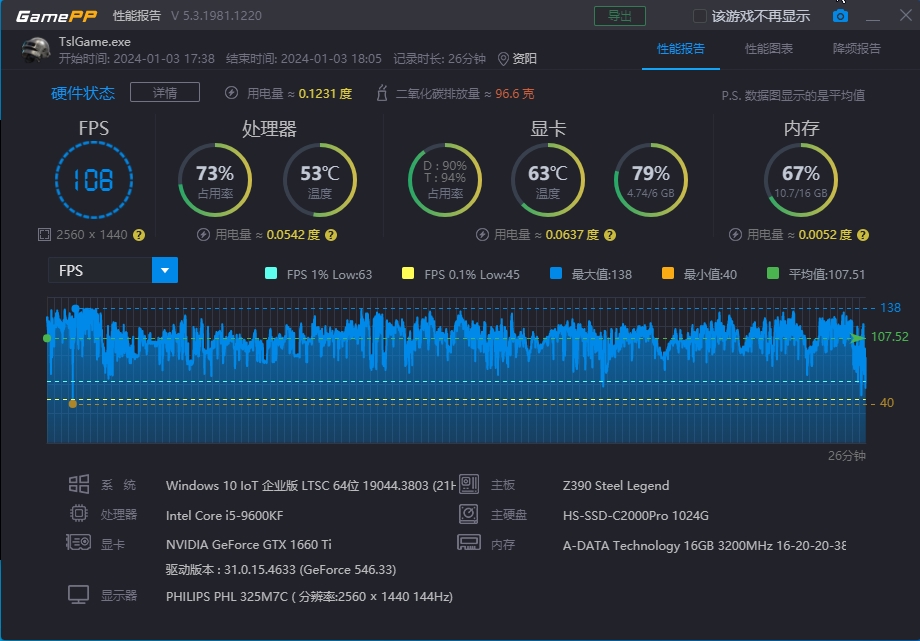Click the blue max marker on the chart
Viewport: 920px width, 641px height.
(x=75, y=308)
